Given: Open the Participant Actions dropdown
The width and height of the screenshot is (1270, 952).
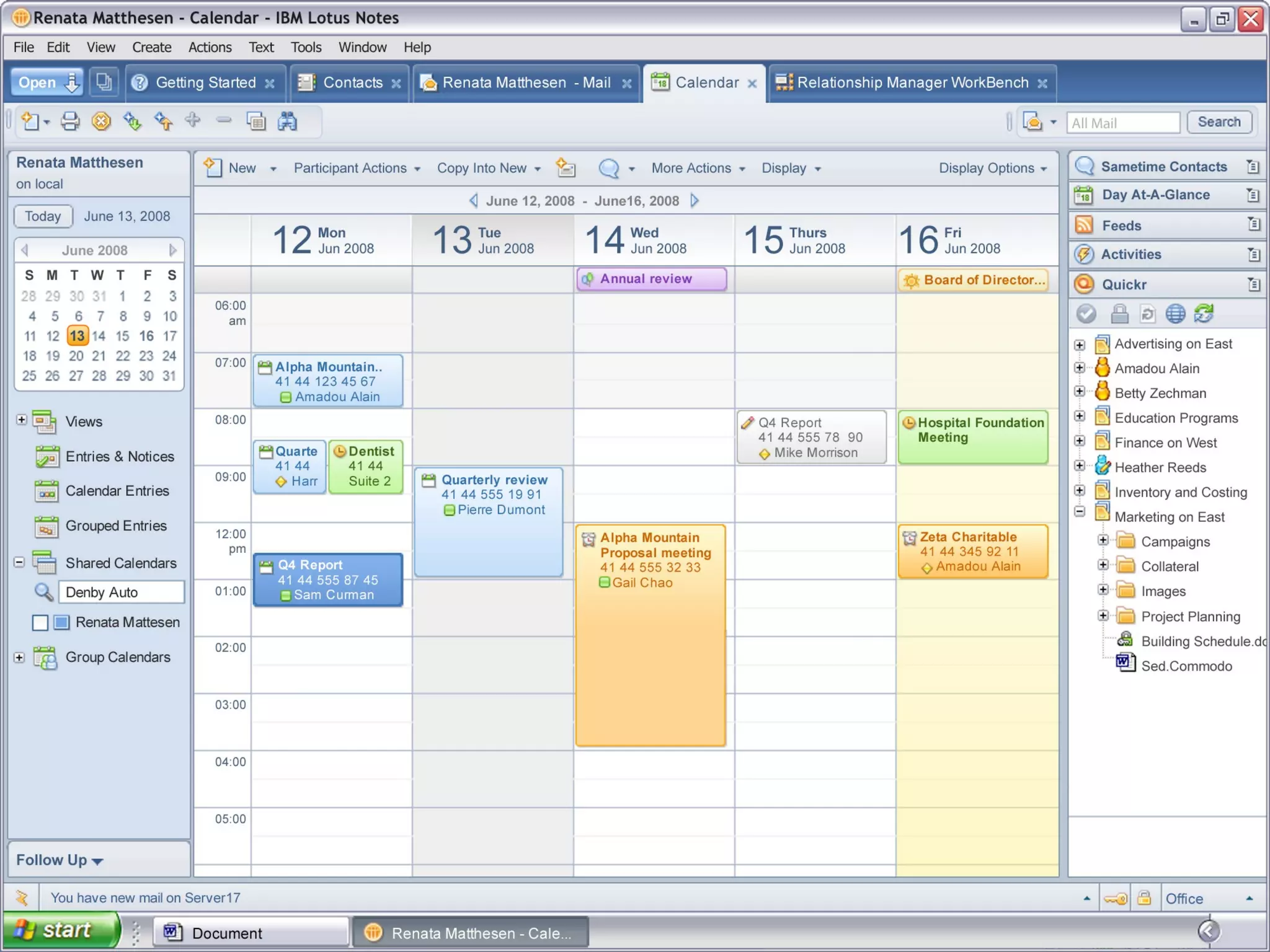Looking at the screenshot, I should 357,168.
